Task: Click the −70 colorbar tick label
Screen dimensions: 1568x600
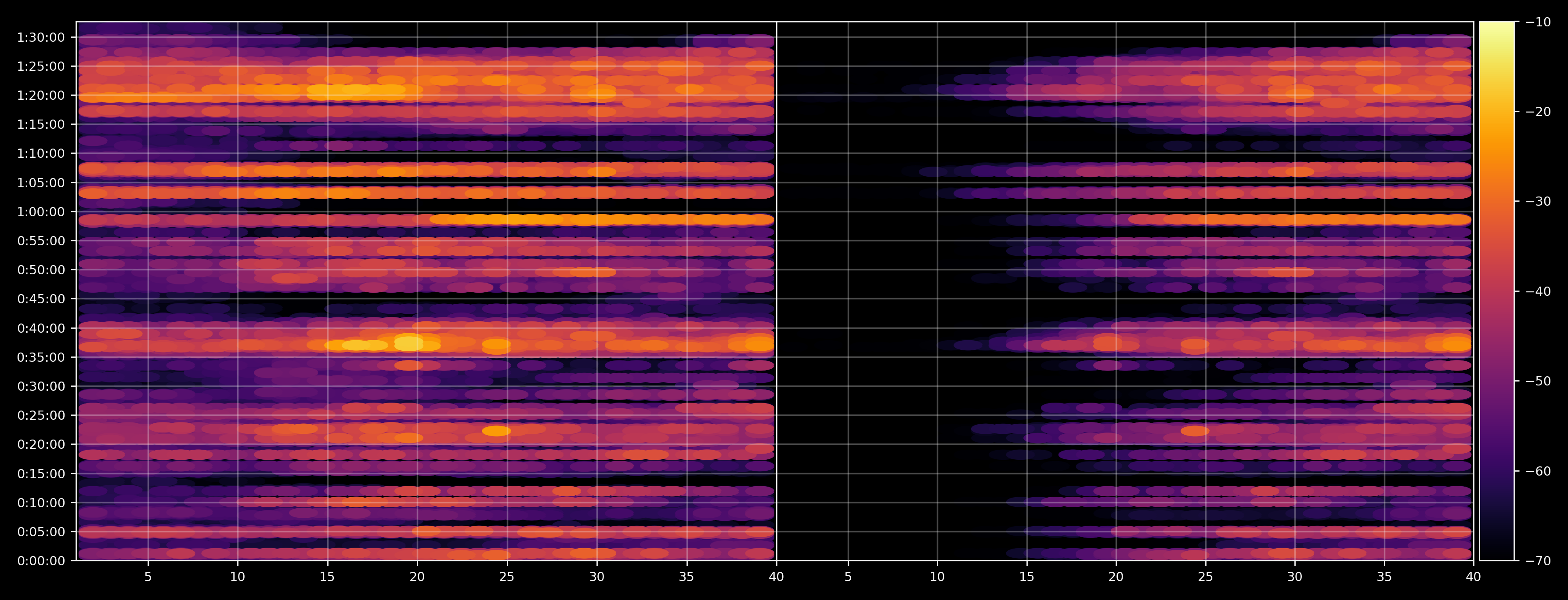Action: (1539, 561)
